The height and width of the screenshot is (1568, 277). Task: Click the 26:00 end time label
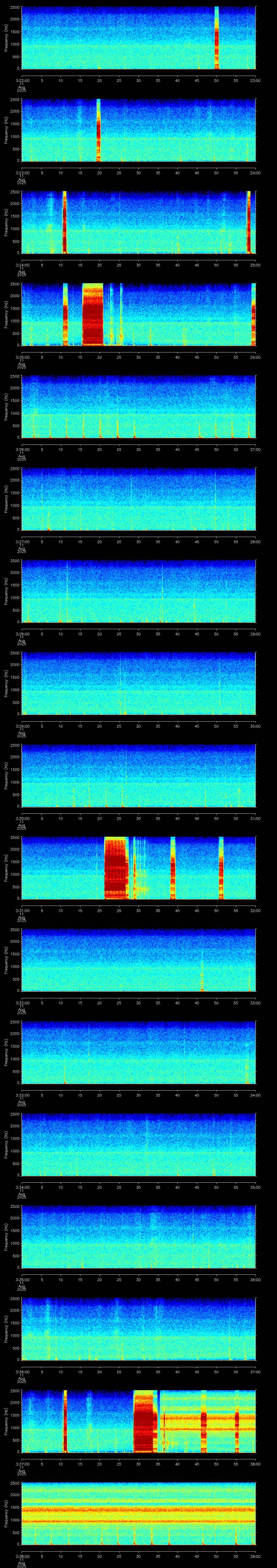[x=255, y=357]
